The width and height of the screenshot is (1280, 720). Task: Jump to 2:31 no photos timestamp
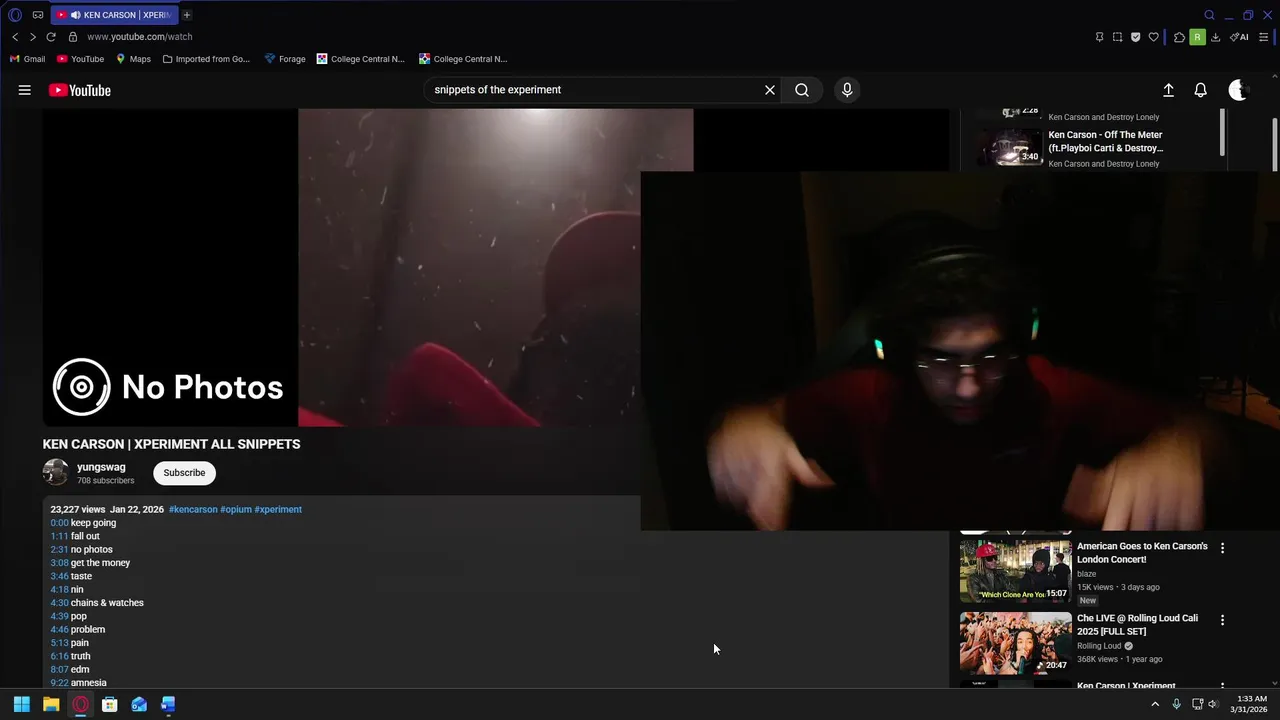click(60, 550)
